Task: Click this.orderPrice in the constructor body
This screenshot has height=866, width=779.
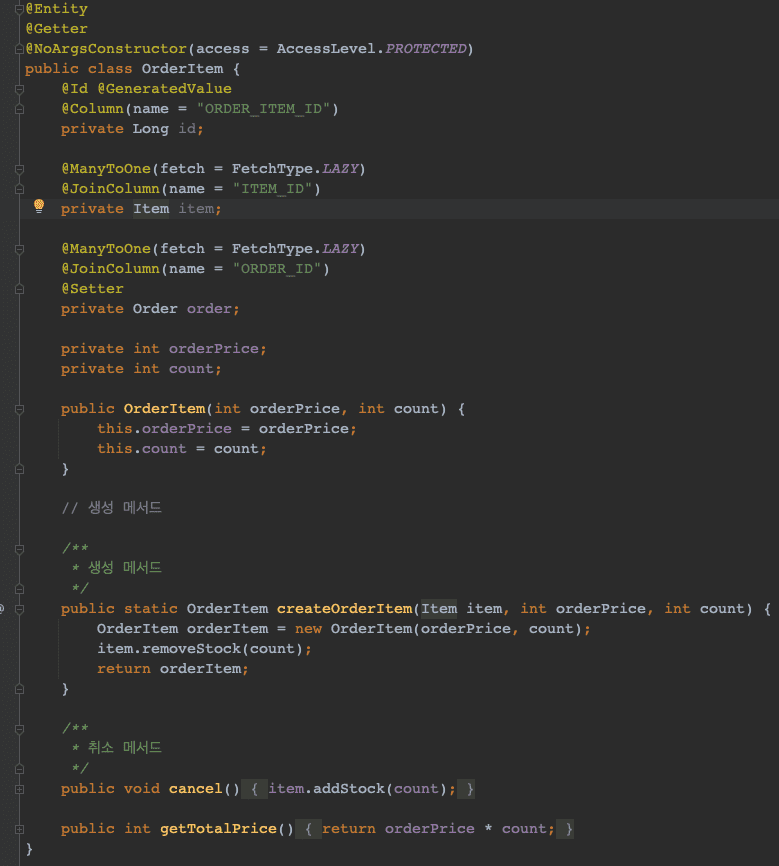Action: pos(165,429)
